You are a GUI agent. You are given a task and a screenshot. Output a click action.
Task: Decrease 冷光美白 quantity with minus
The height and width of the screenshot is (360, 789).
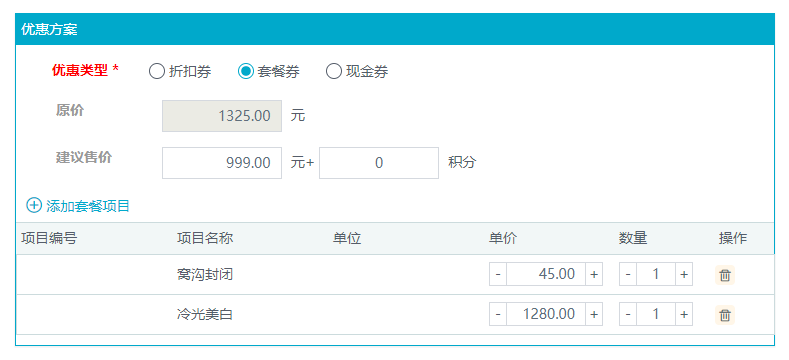tap(627, 314)
